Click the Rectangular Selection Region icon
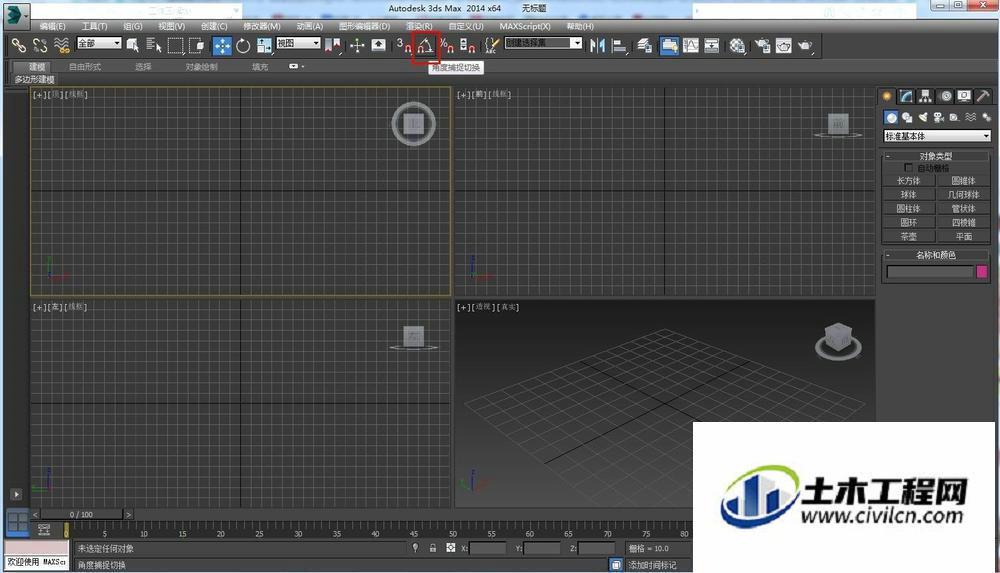Screen dimensions: 1000x573 175,45
